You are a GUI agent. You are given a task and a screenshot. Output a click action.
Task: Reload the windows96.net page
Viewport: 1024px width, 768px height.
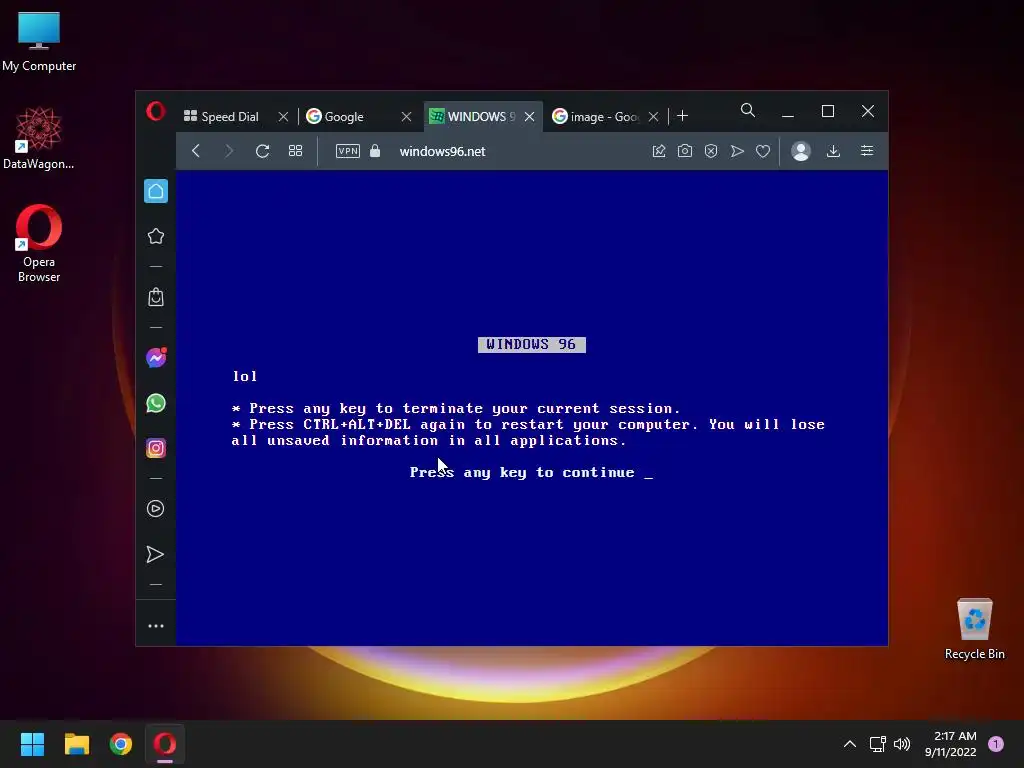pos(263,151)
